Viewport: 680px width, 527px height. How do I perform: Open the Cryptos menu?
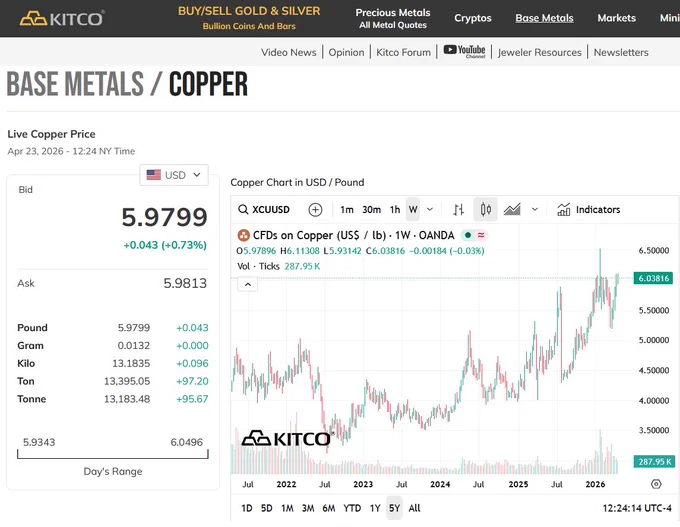click(x=473, y=18)
